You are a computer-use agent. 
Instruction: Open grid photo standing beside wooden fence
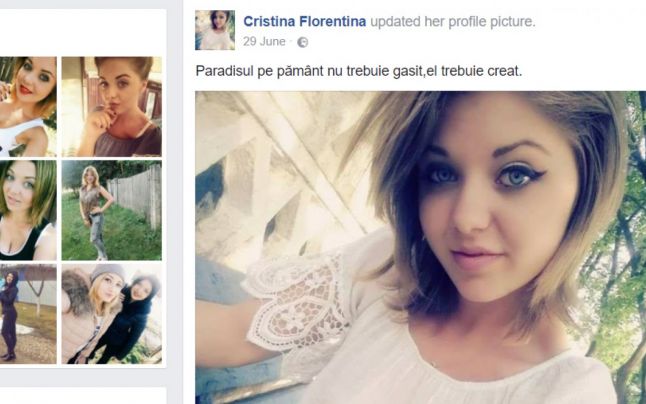click(112, 210)
